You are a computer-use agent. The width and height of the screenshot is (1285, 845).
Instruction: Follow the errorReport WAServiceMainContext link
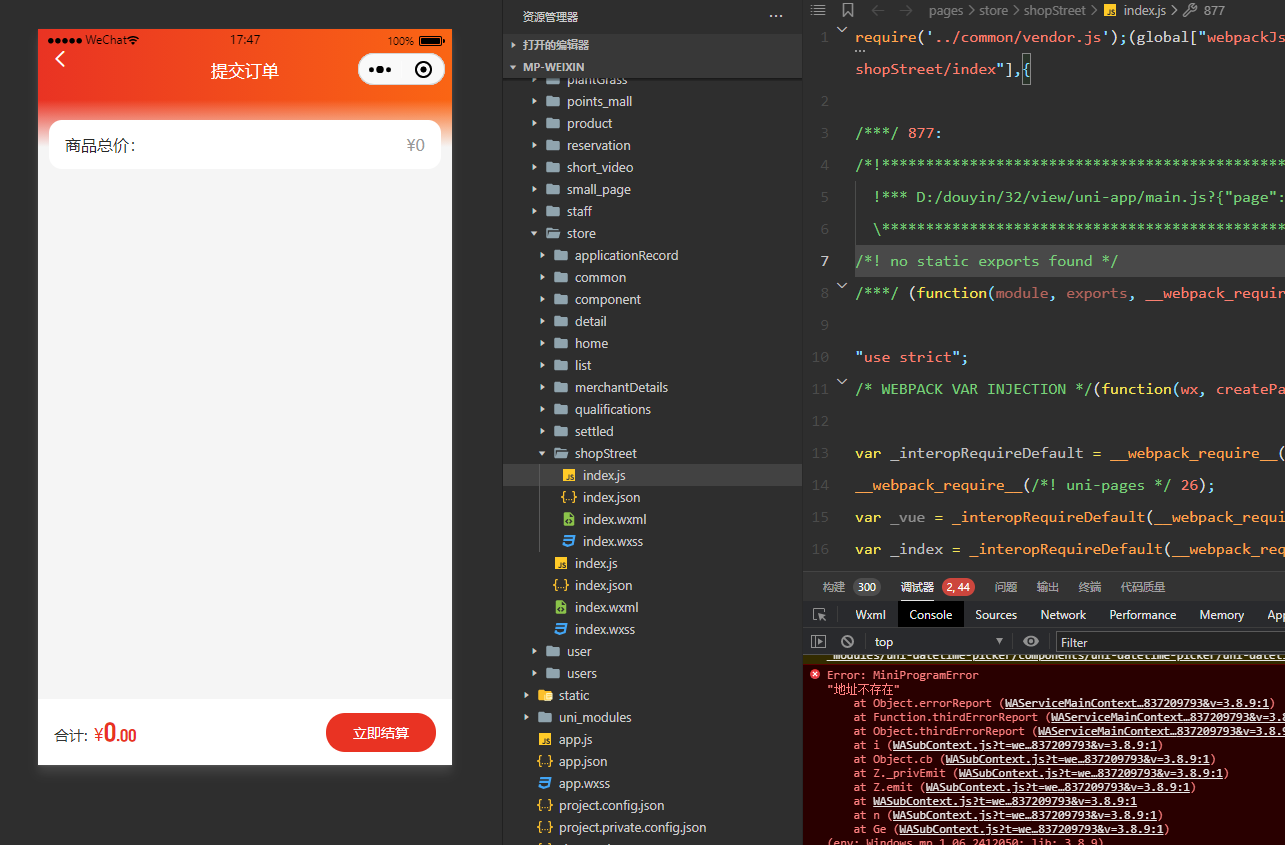click(x=1139, y=703)
